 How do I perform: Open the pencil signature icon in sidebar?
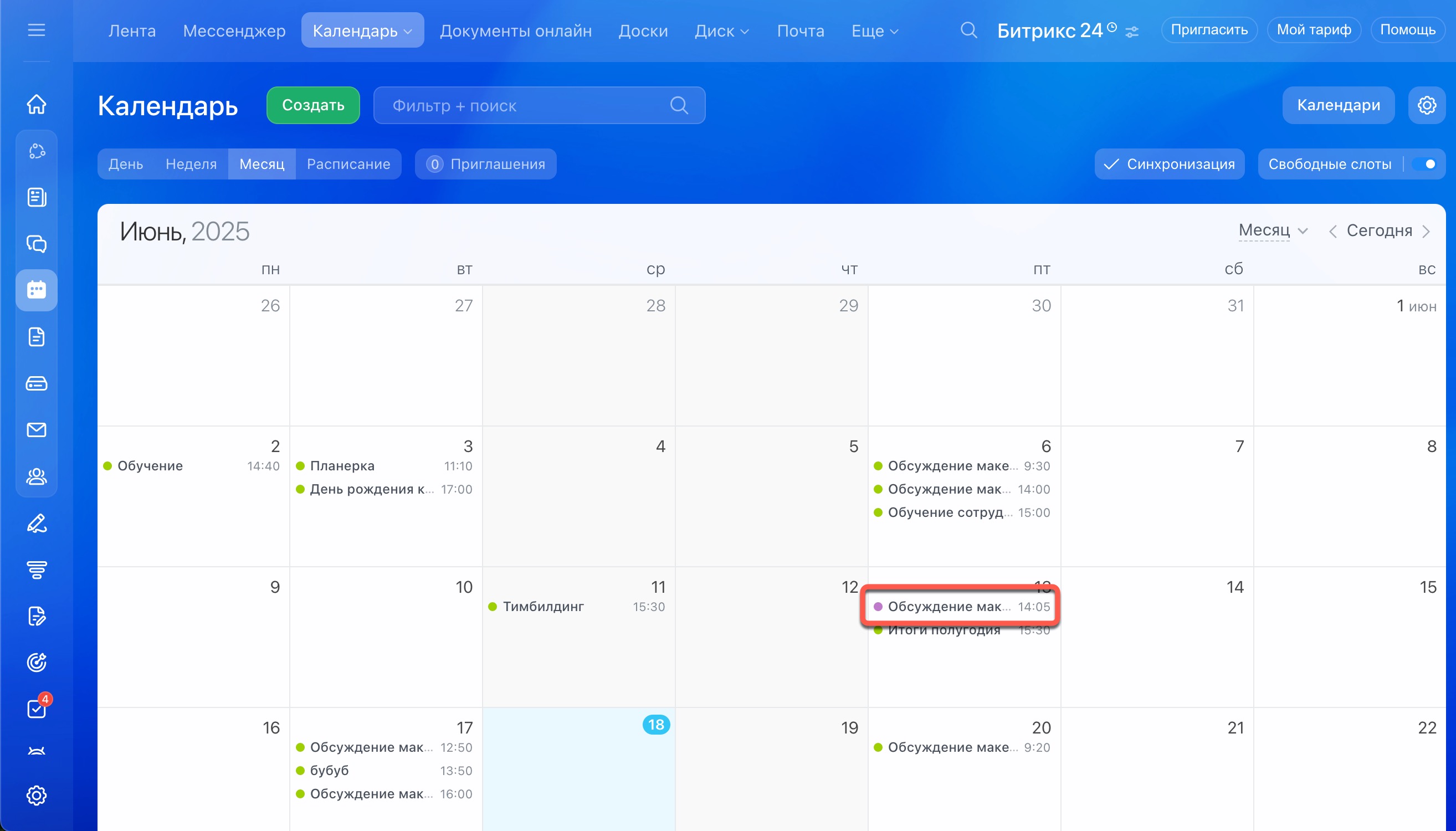point(37,524)
